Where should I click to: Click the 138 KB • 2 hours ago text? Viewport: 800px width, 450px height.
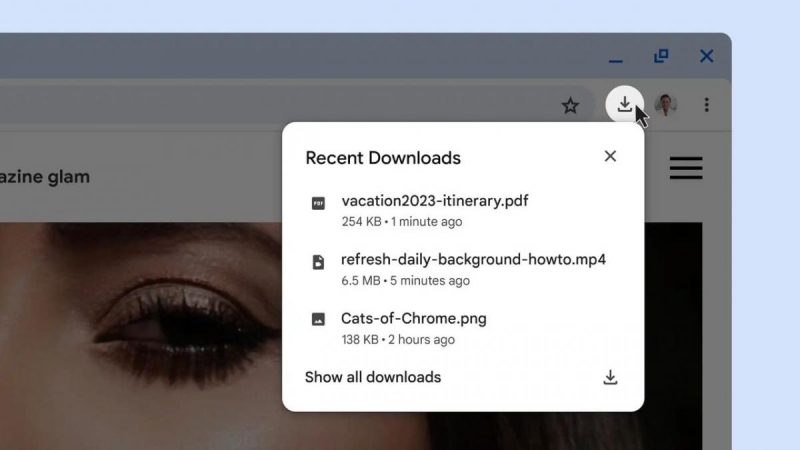point(398,340)
